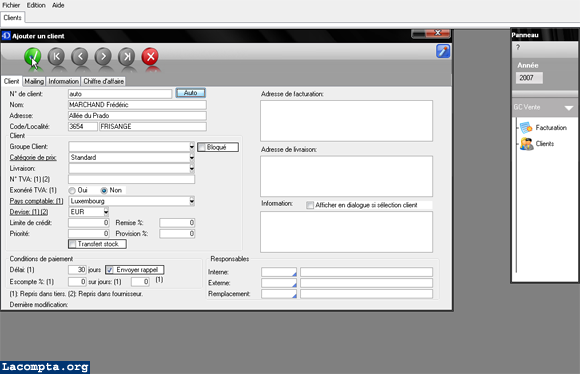Open the Facturation icon in the panel
The width and height of the screenshot is (580, 374).
point(526,128)
